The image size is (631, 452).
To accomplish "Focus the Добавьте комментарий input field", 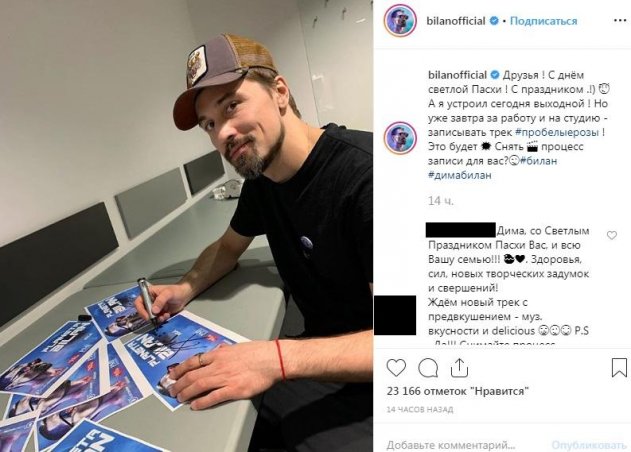I will tap(451, 445).
